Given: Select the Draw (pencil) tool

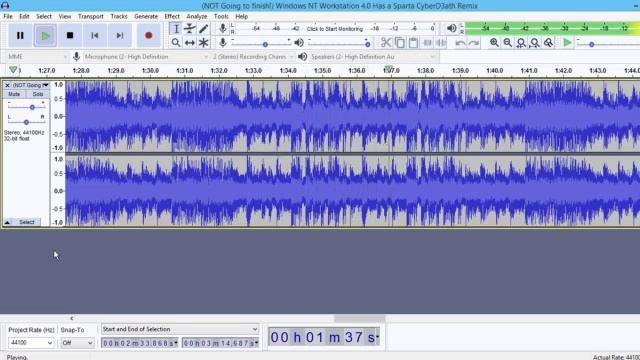Looking at the screenshot, I should tap(203, 29).
